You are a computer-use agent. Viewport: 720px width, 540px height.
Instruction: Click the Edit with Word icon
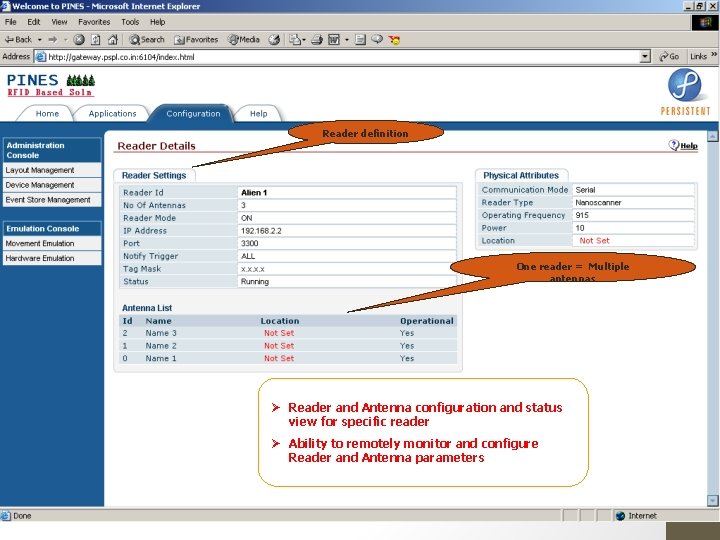334,39
